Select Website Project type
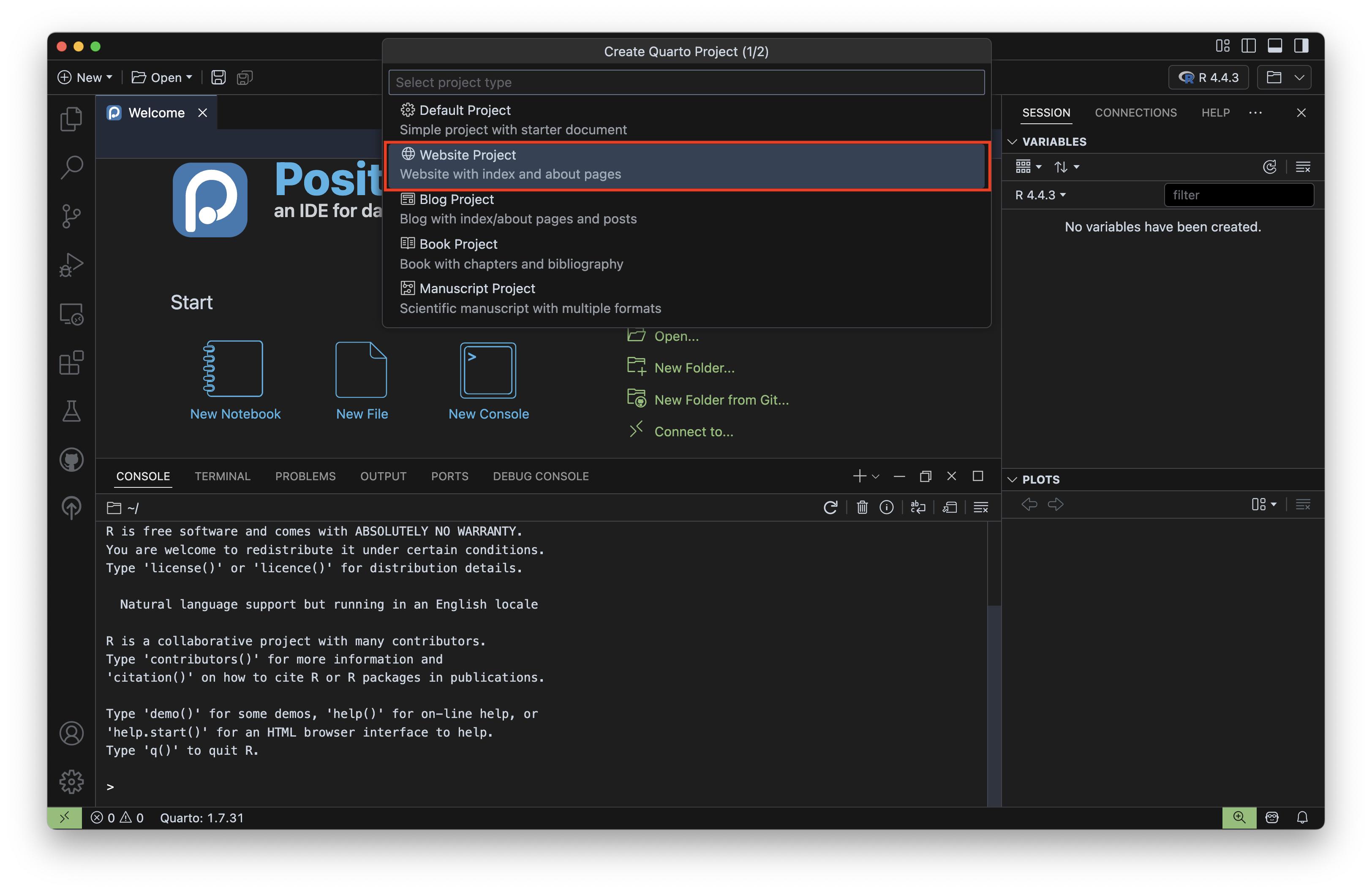Viewport: 1372px width, 892px height. 686,164
